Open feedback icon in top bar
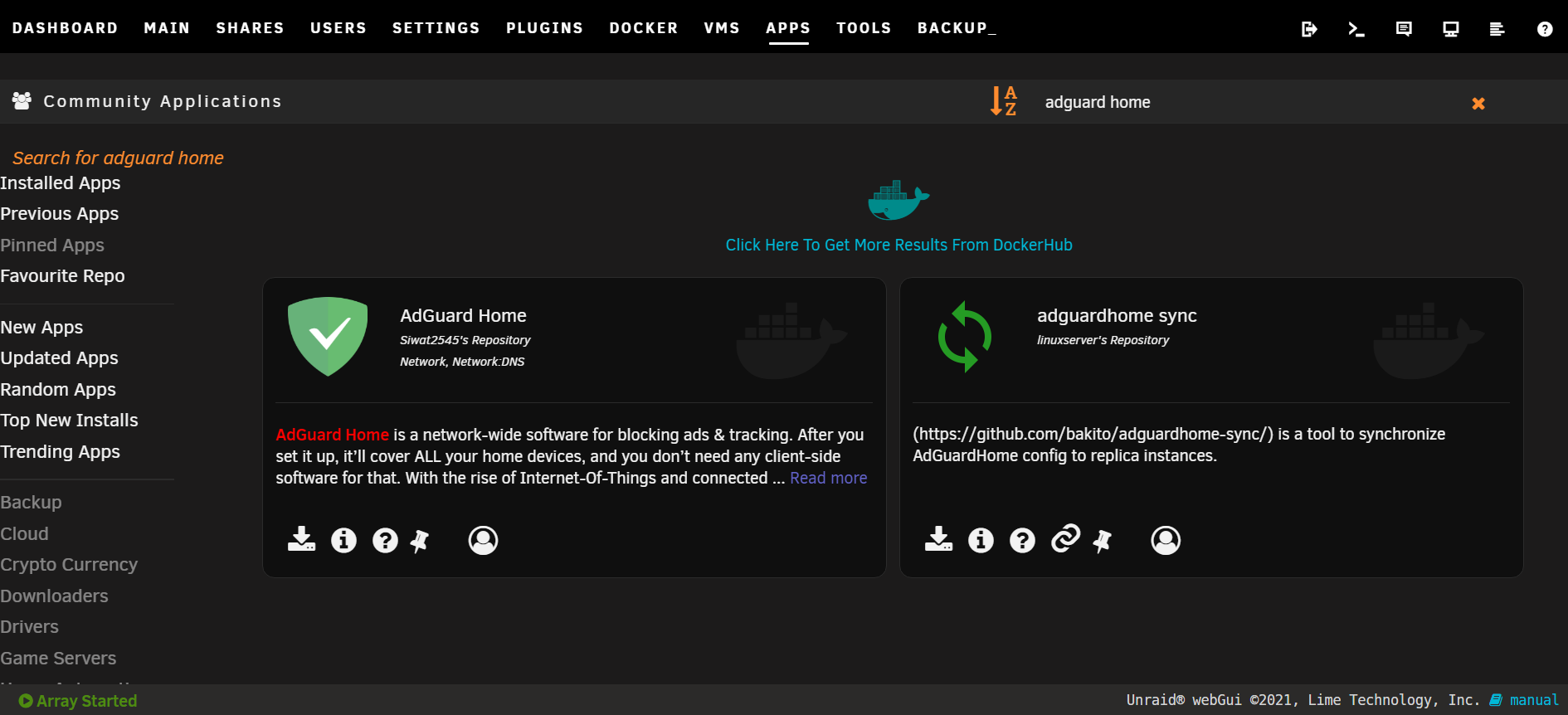Viewport: 1568px width, 715px height. (1404, 29)
